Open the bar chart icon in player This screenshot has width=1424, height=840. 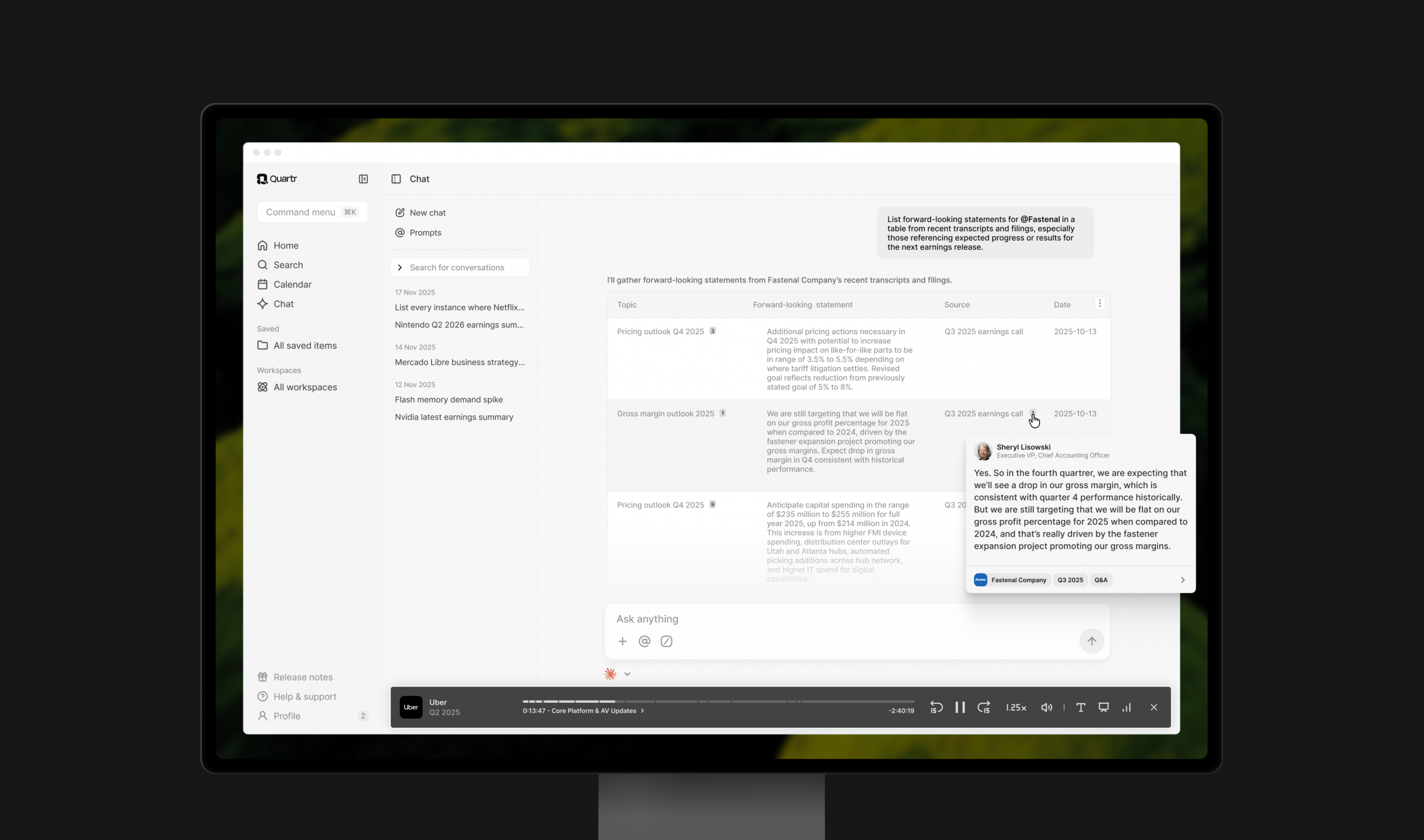[x=1127, y=708]
